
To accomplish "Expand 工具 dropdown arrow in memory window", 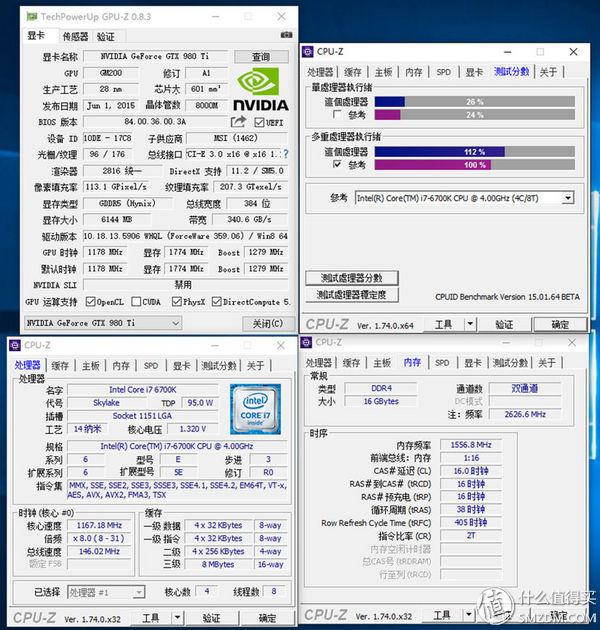I will [x=468, y=615].
